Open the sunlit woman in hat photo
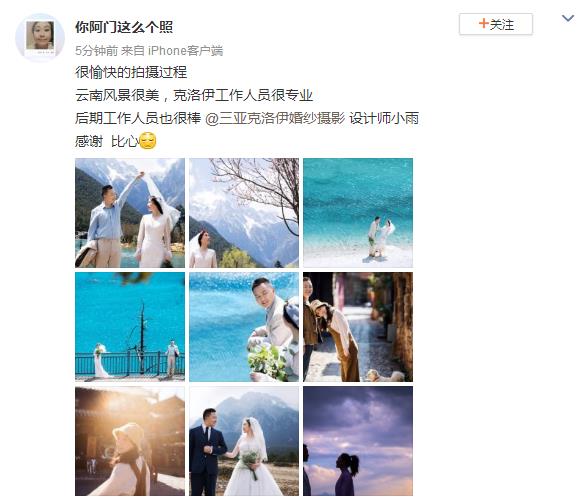Viewport: 585px width, 504px height. (x=130, y=441)
